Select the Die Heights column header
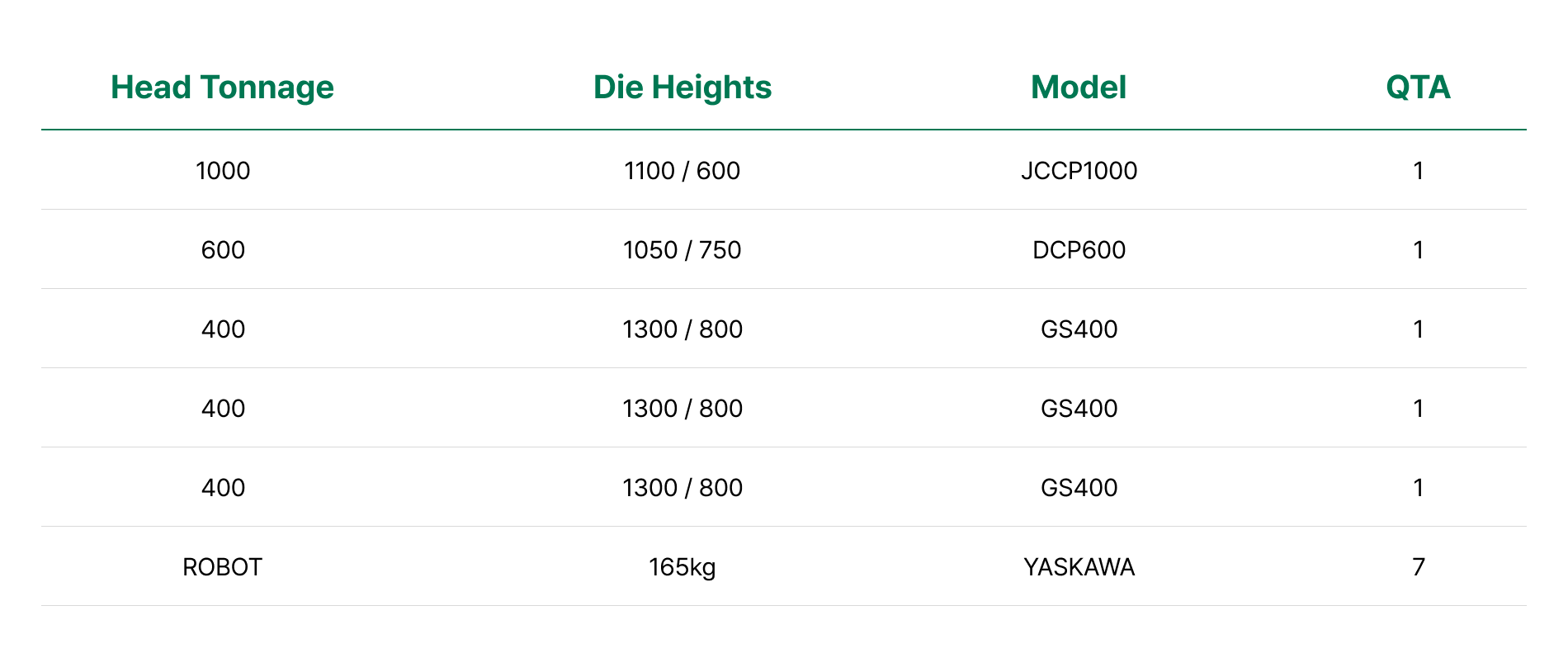The height and width of the screenshot is (672, 1568). (682, 88)
